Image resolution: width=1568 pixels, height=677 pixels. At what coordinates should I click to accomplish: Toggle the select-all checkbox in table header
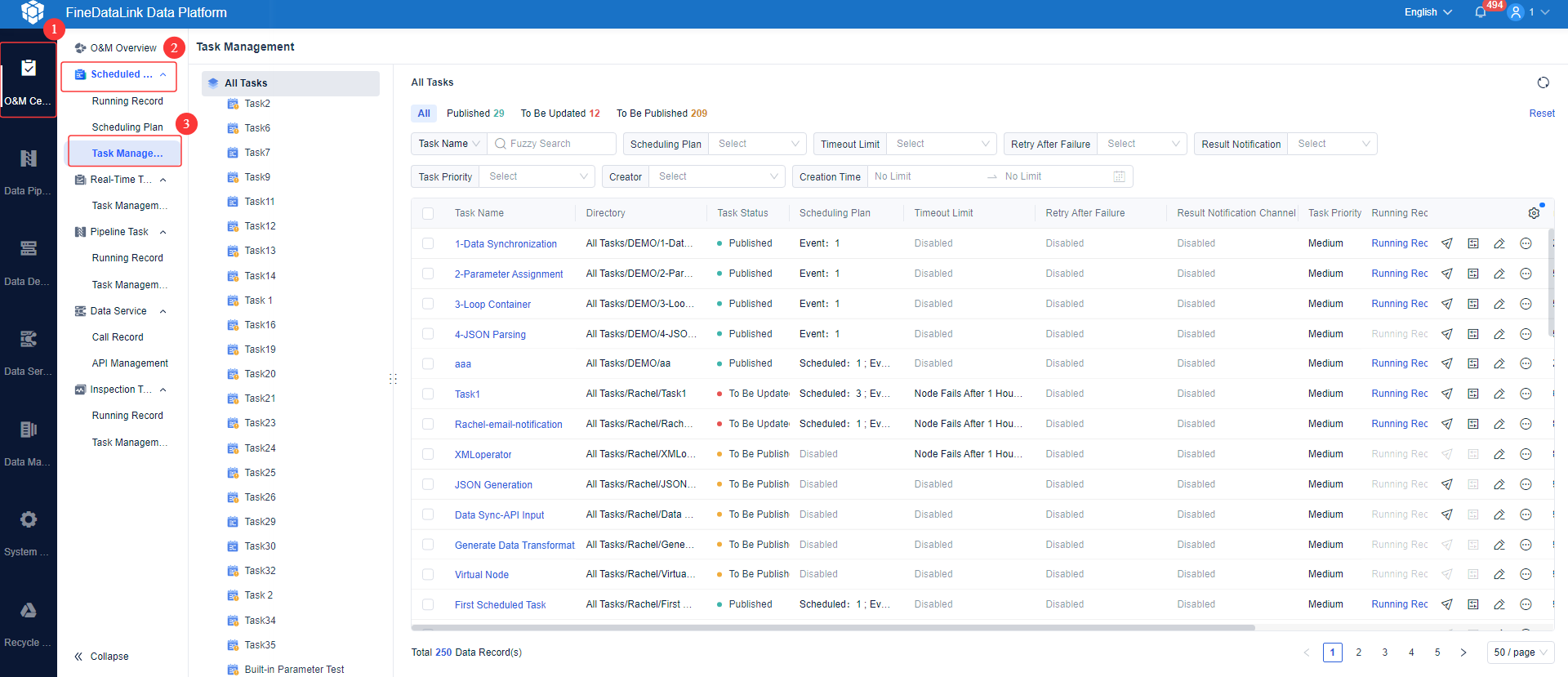tap(428, 213)
